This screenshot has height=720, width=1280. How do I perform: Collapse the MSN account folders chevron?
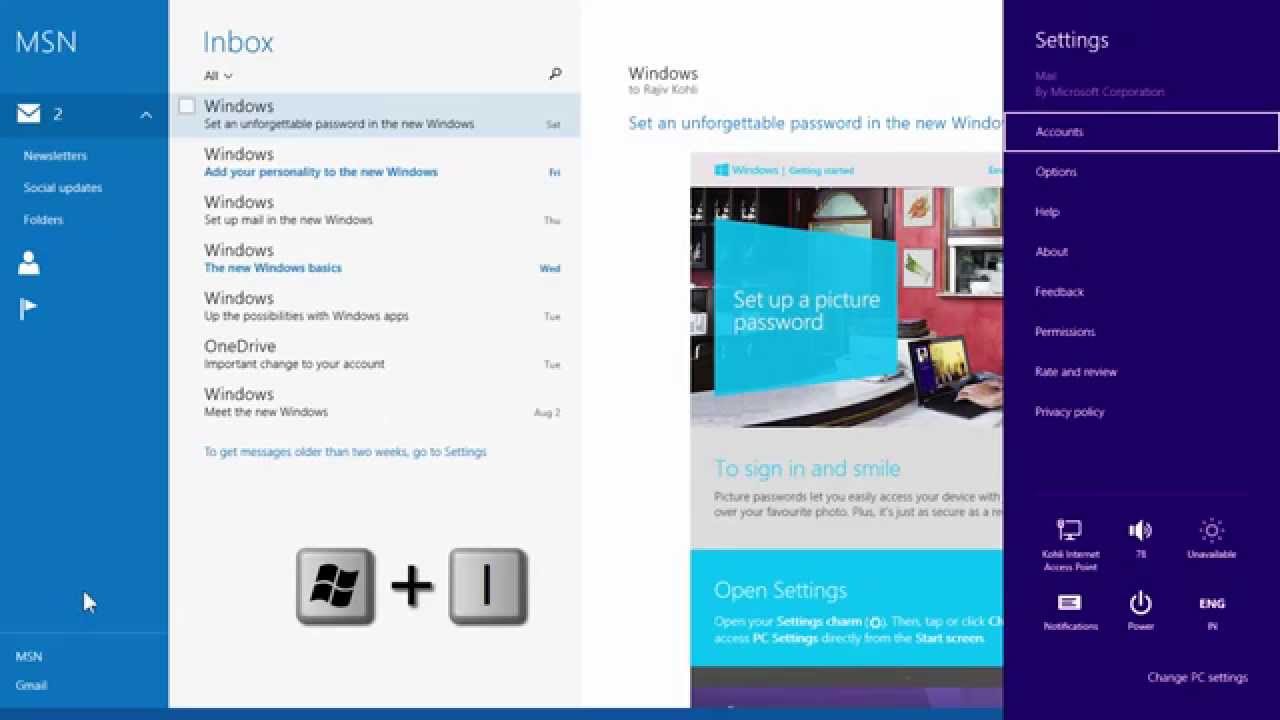tap(146, 115)
